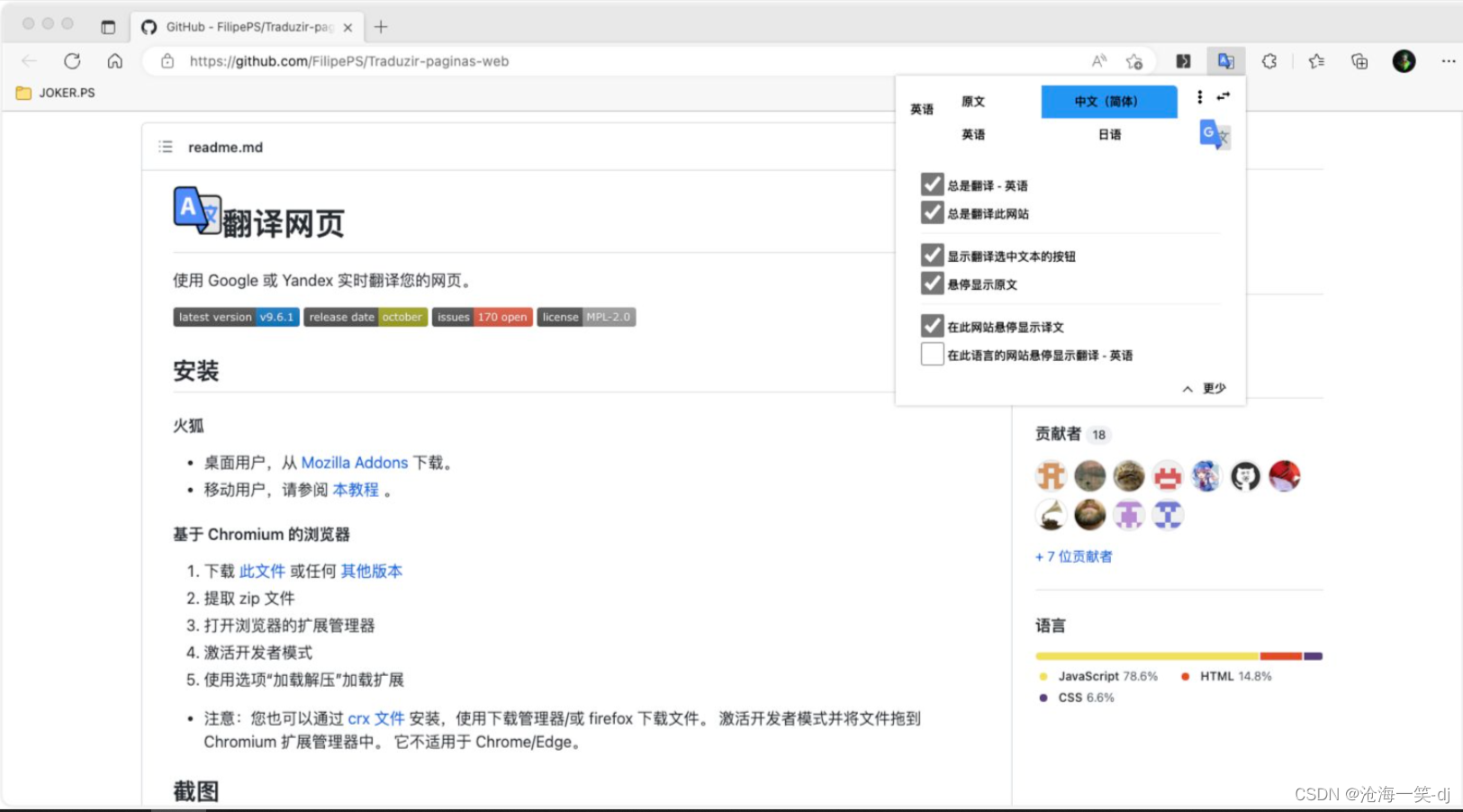Collapse options with 更少 chevron
The width and height of the screenshot is (1463, 812).
click(x=1204, y=389)
